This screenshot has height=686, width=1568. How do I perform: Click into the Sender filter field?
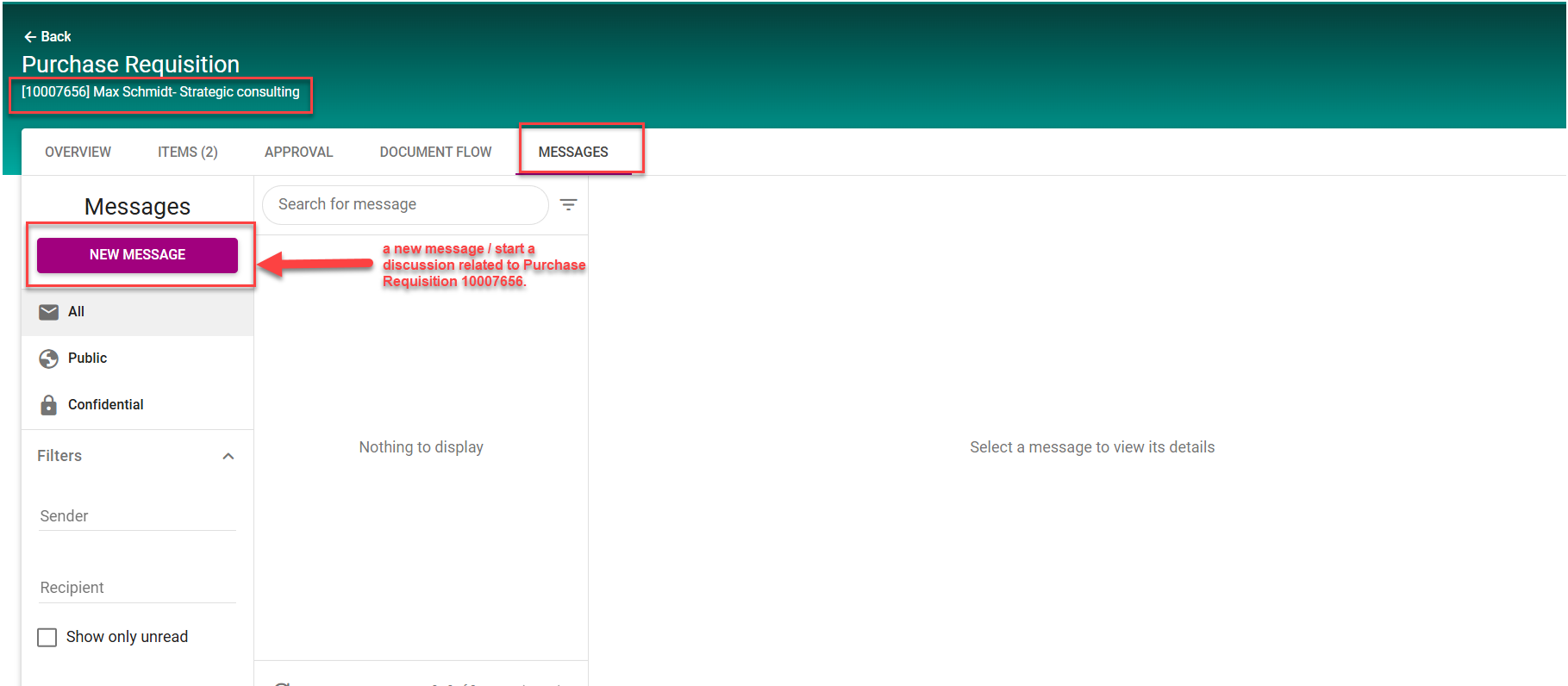pyautogui.click(x=137, y=516)
